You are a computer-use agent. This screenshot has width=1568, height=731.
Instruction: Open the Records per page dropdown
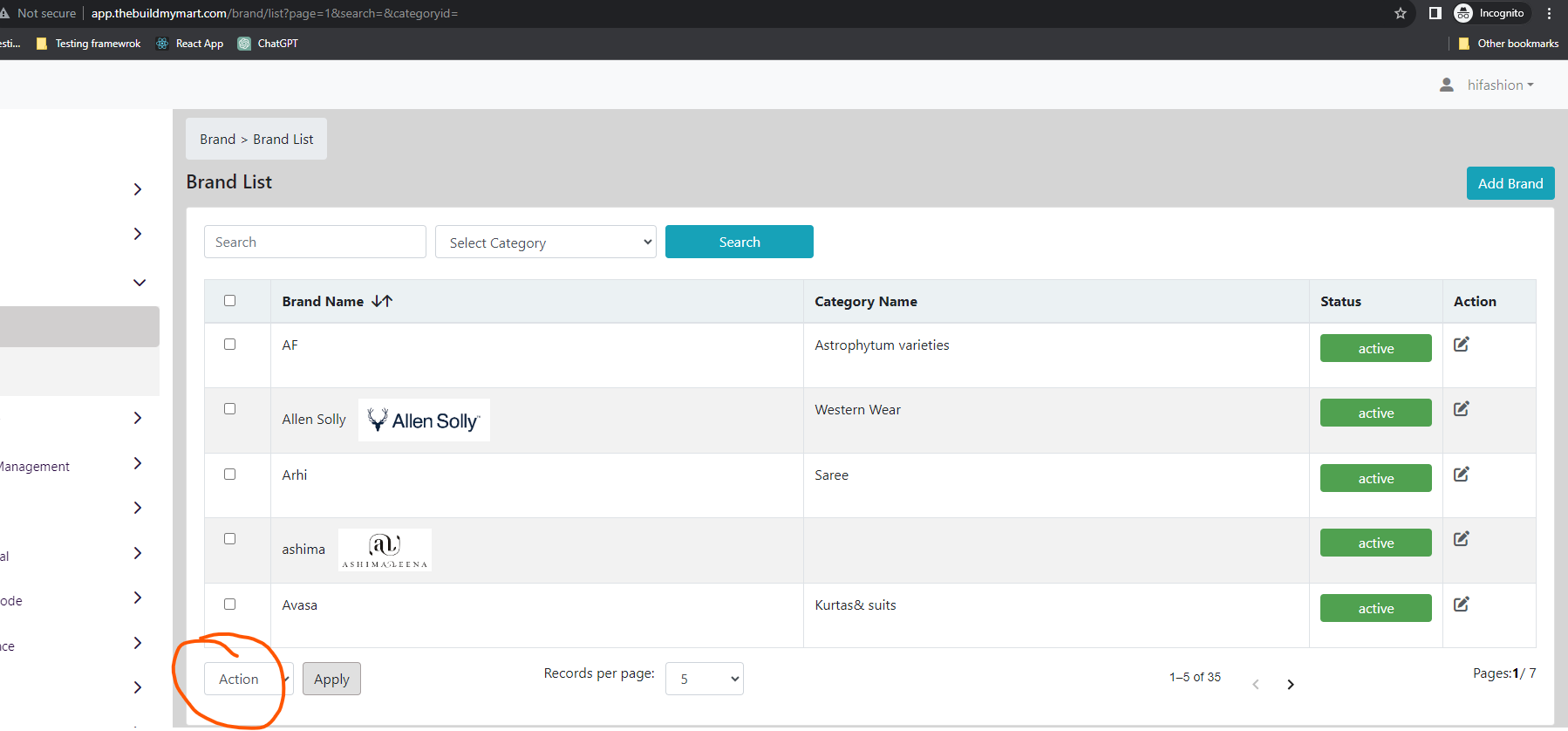click(x=705, y=679)
